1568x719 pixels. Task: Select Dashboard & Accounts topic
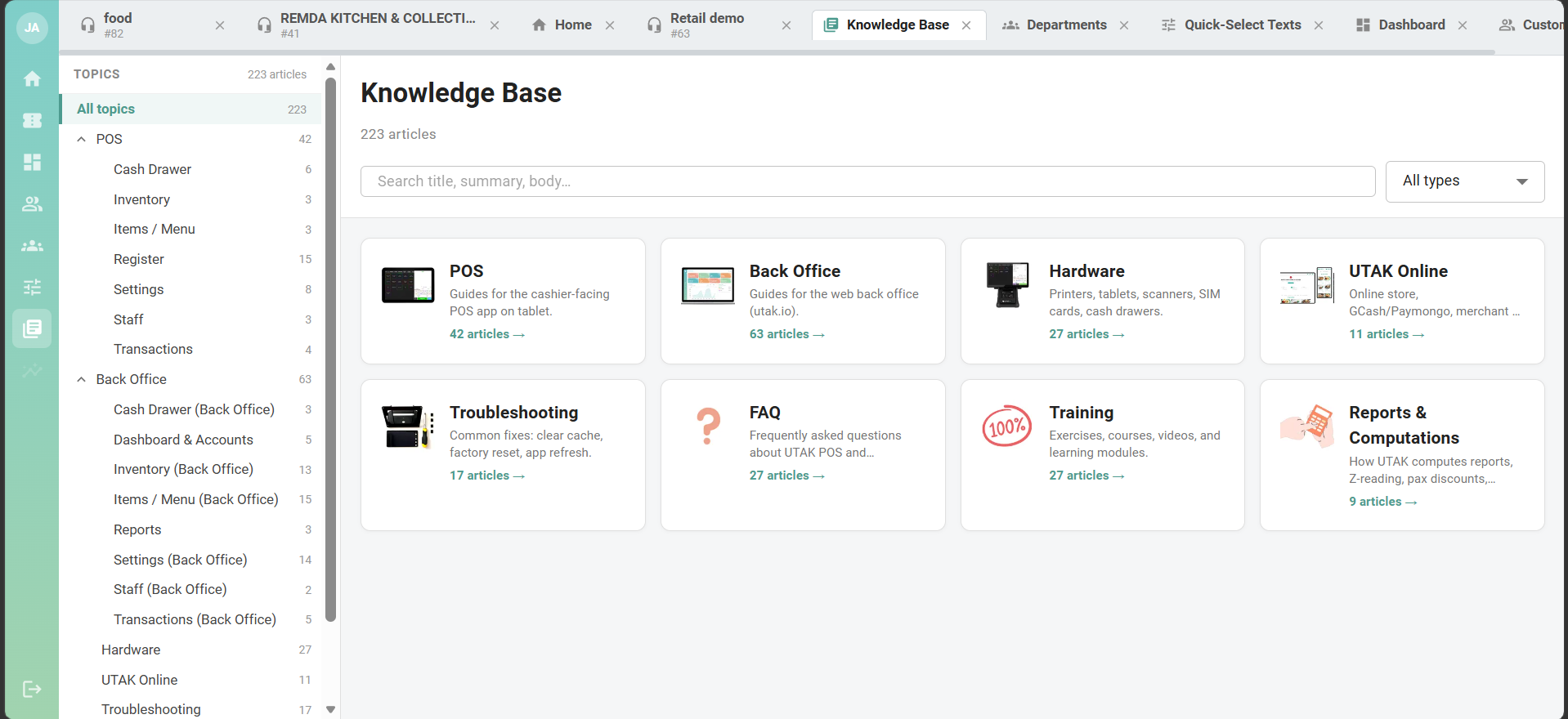[191, 440]
